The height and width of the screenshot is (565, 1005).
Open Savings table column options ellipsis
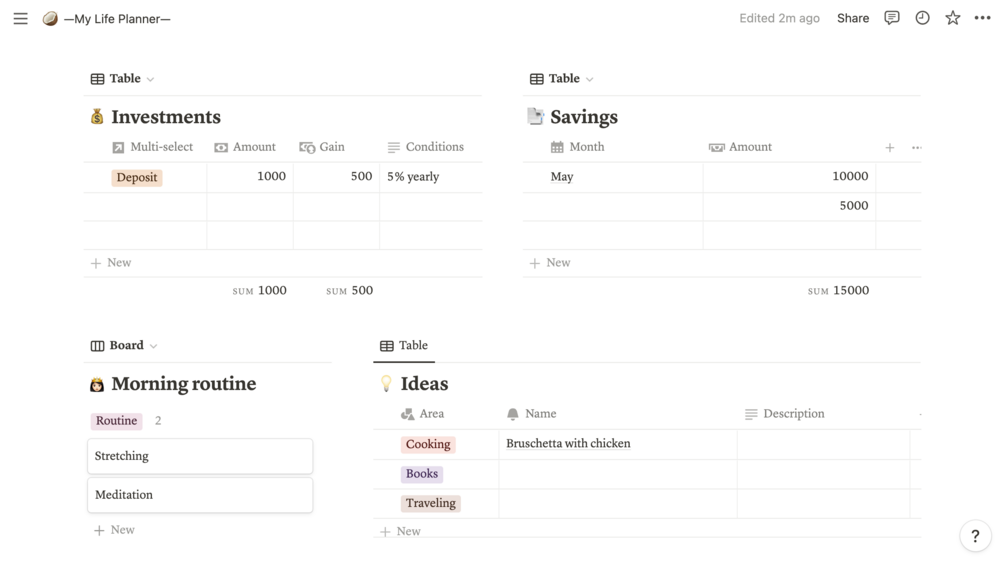916,147
